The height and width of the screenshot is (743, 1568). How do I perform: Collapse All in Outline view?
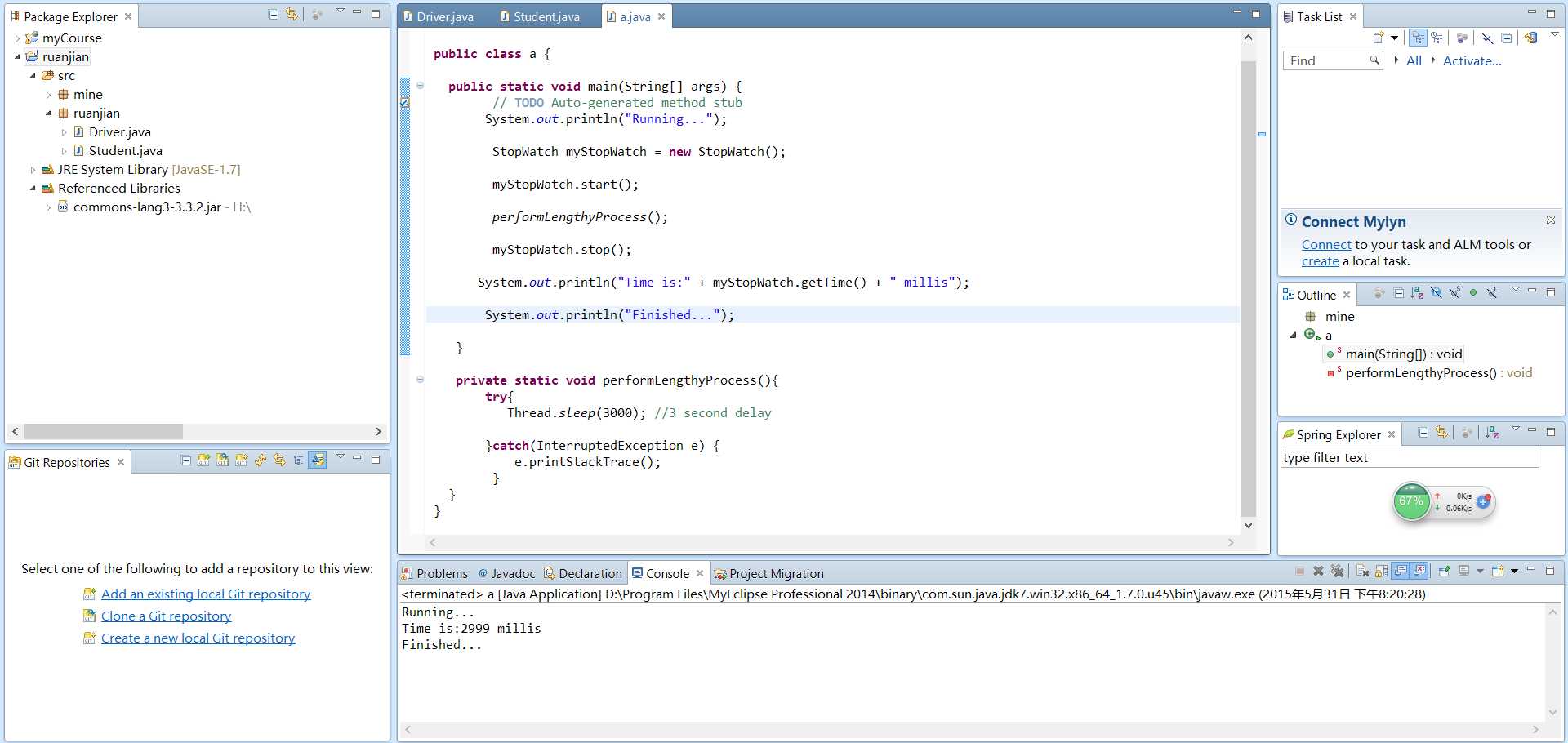pos(1399,292)
